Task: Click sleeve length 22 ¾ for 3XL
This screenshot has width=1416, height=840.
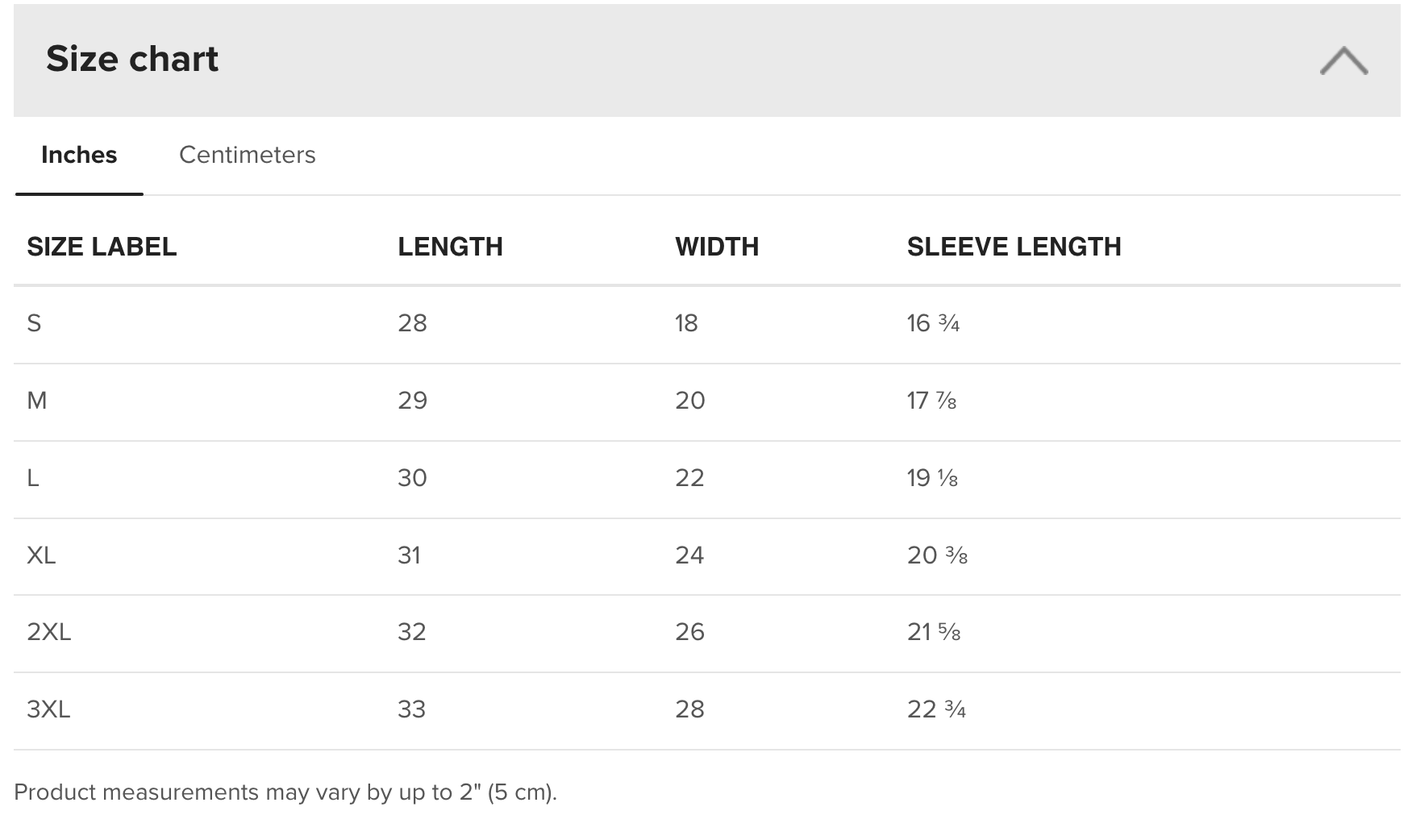Action: [x=936, y=709]
